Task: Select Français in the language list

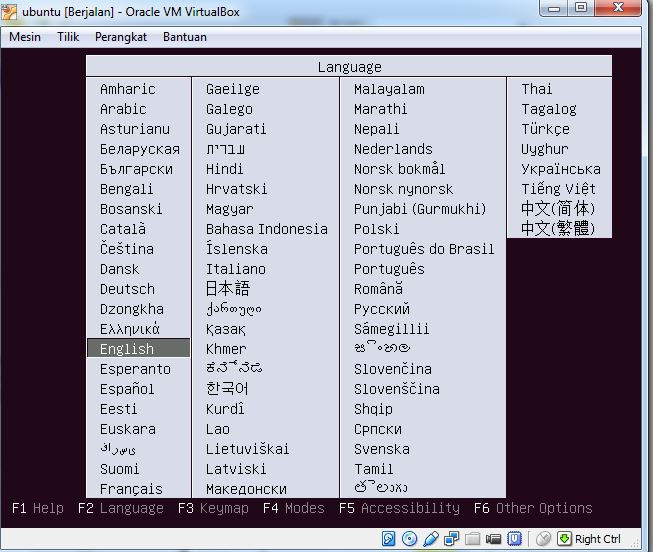Action: click(131, 489)
